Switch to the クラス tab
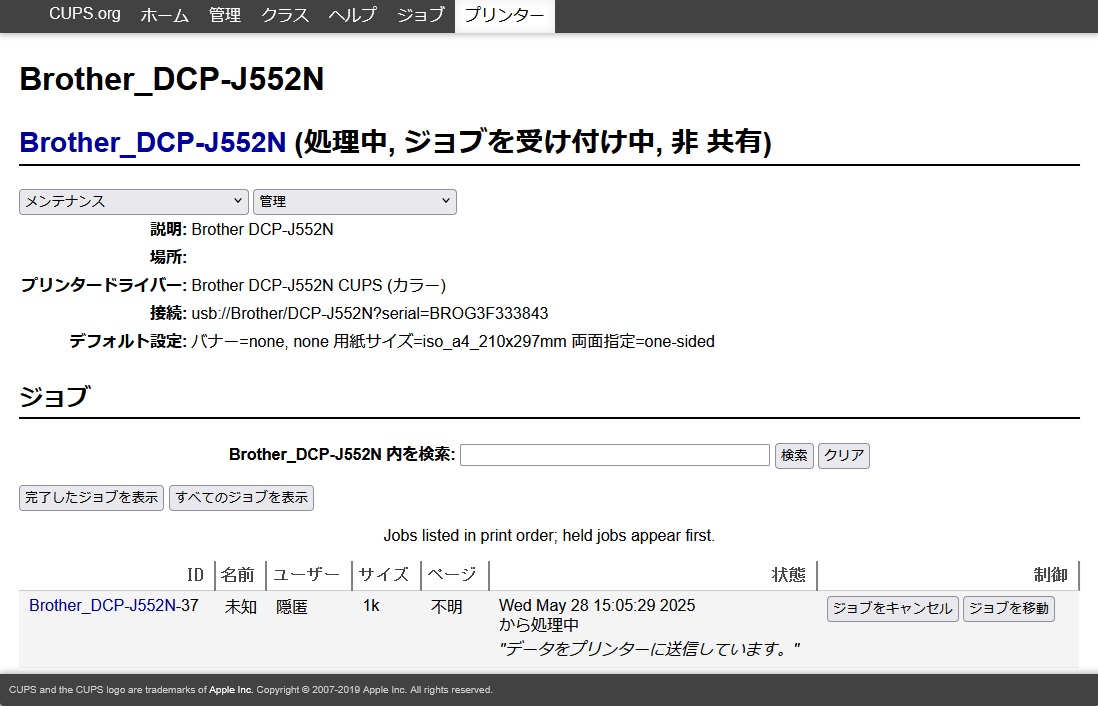The image size is (1098, 706). click(x=285, y=15)
